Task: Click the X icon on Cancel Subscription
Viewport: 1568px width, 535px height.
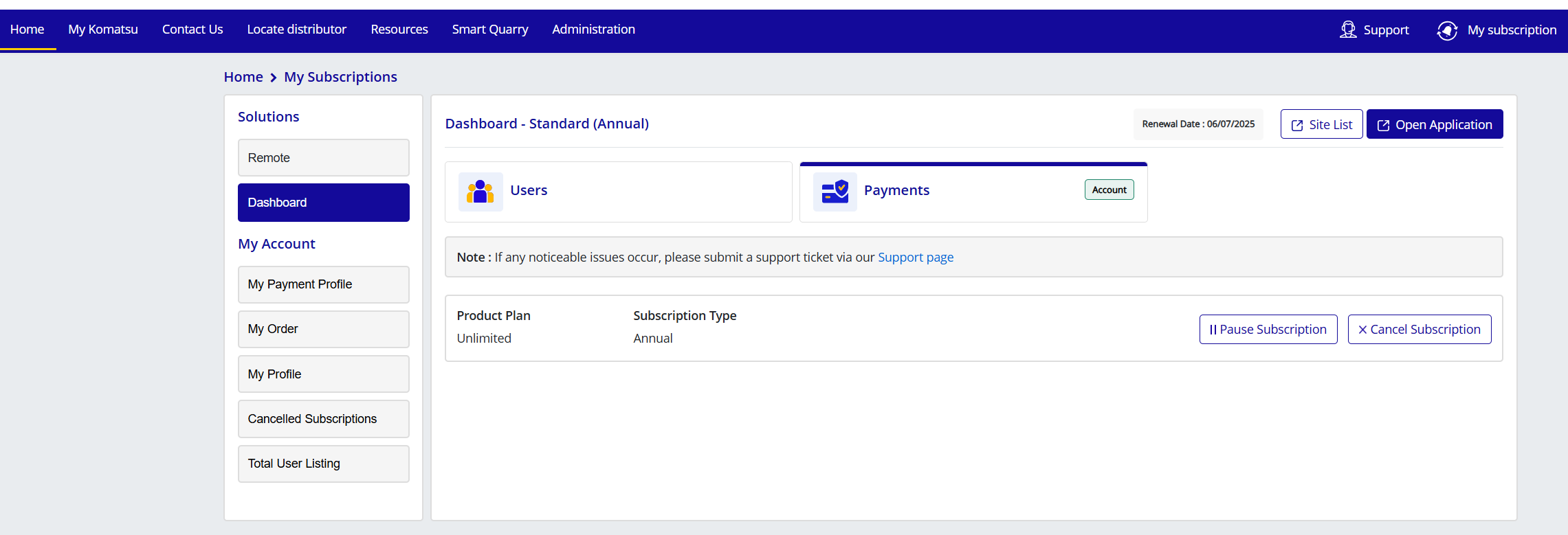Action: point(1362,330)
